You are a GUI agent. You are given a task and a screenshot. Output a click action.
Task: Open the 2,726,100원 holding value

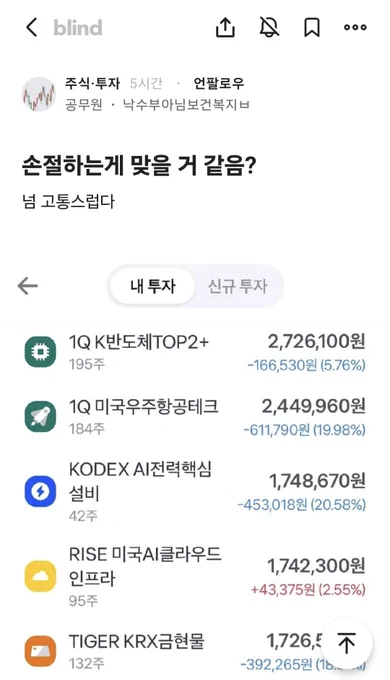[316, 342]
